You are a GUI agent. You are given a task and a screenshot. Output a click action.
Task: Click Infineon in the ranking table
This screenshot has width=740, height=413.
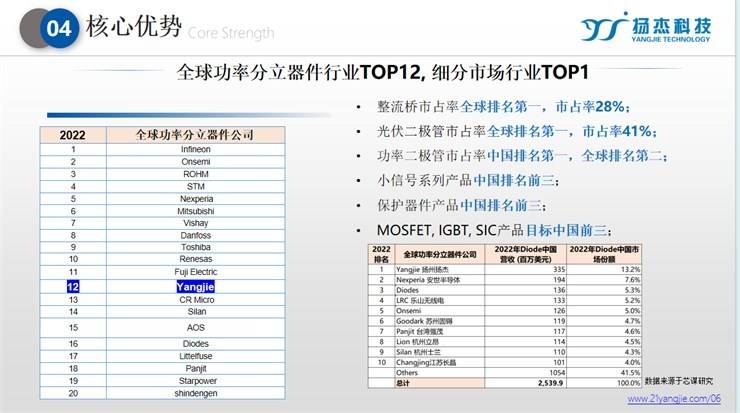point(195,149)
